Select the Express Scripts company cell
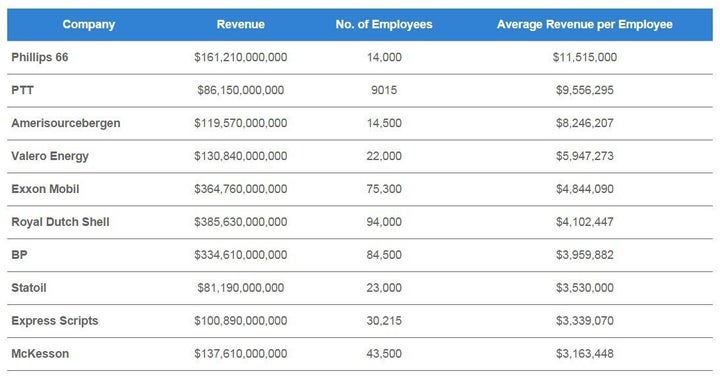Image resolution: width=720 pixels, height=388 pixels. (55, 321)
